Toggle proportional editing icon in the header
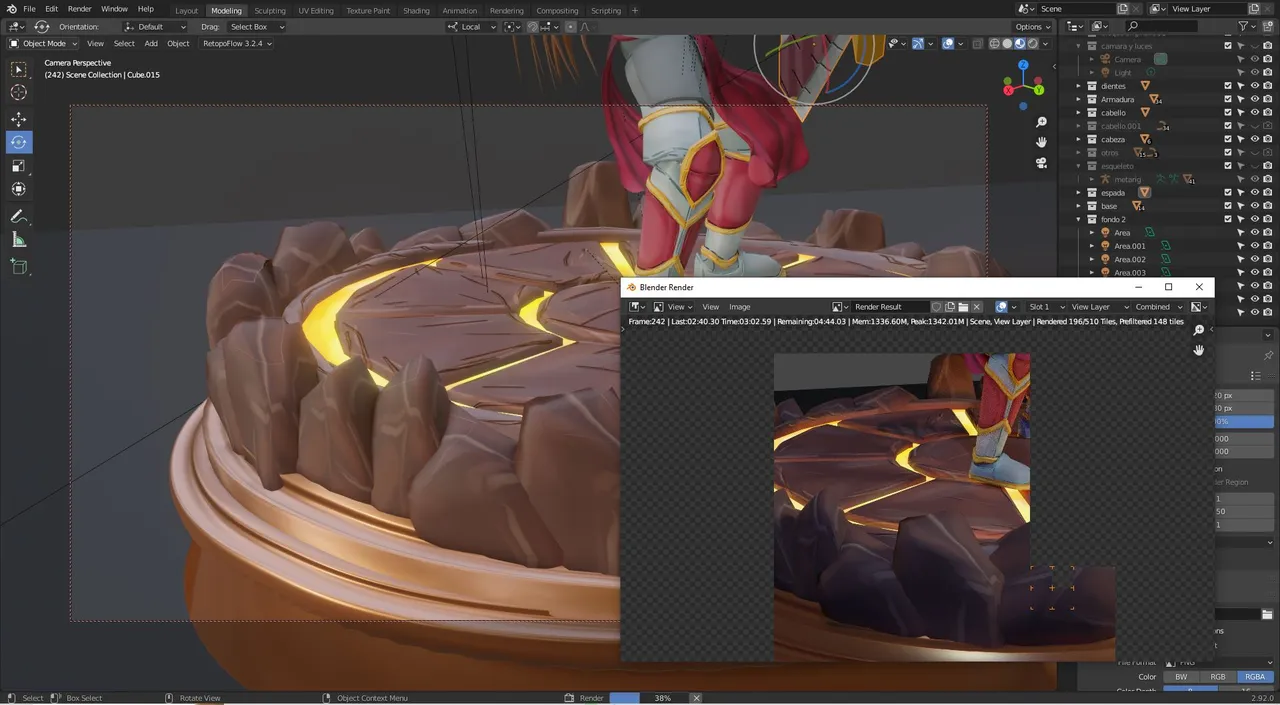Image resolution: width=1280 pixels, height=705 pixels. (x=573, y=27)
